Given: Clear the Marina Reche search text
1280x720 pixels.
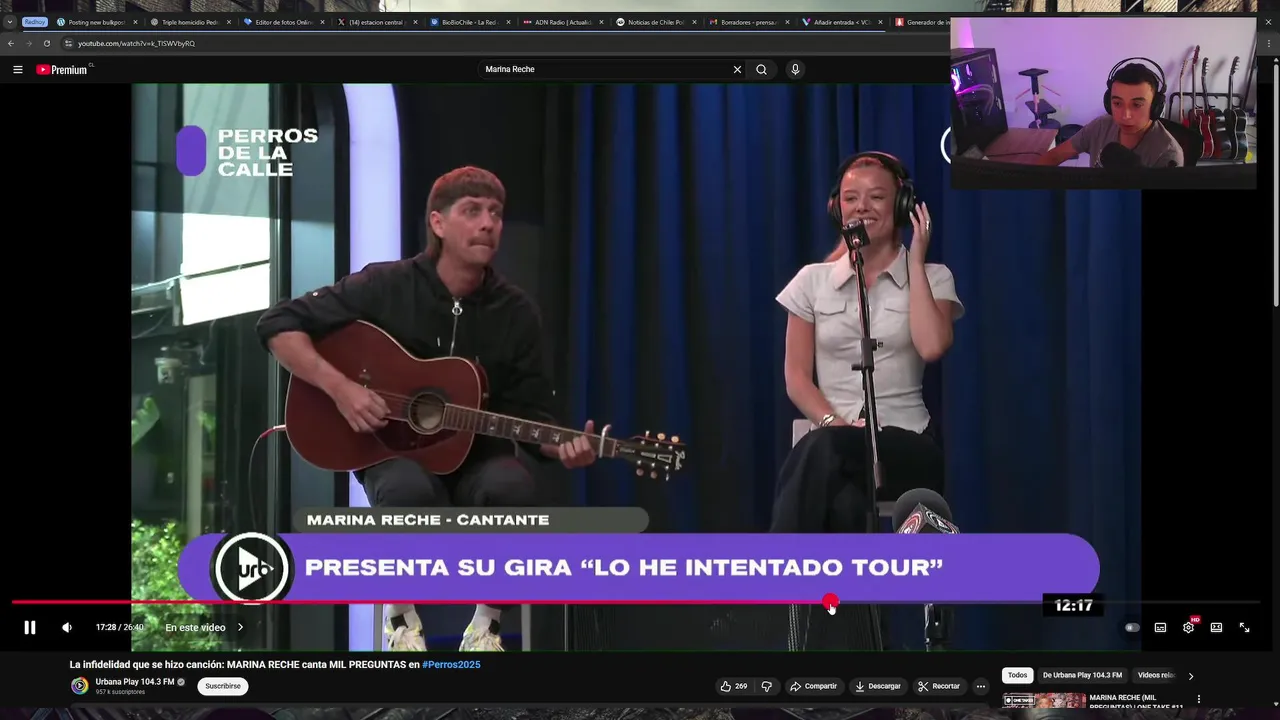Looking at the screenshot, I should 737,69.
